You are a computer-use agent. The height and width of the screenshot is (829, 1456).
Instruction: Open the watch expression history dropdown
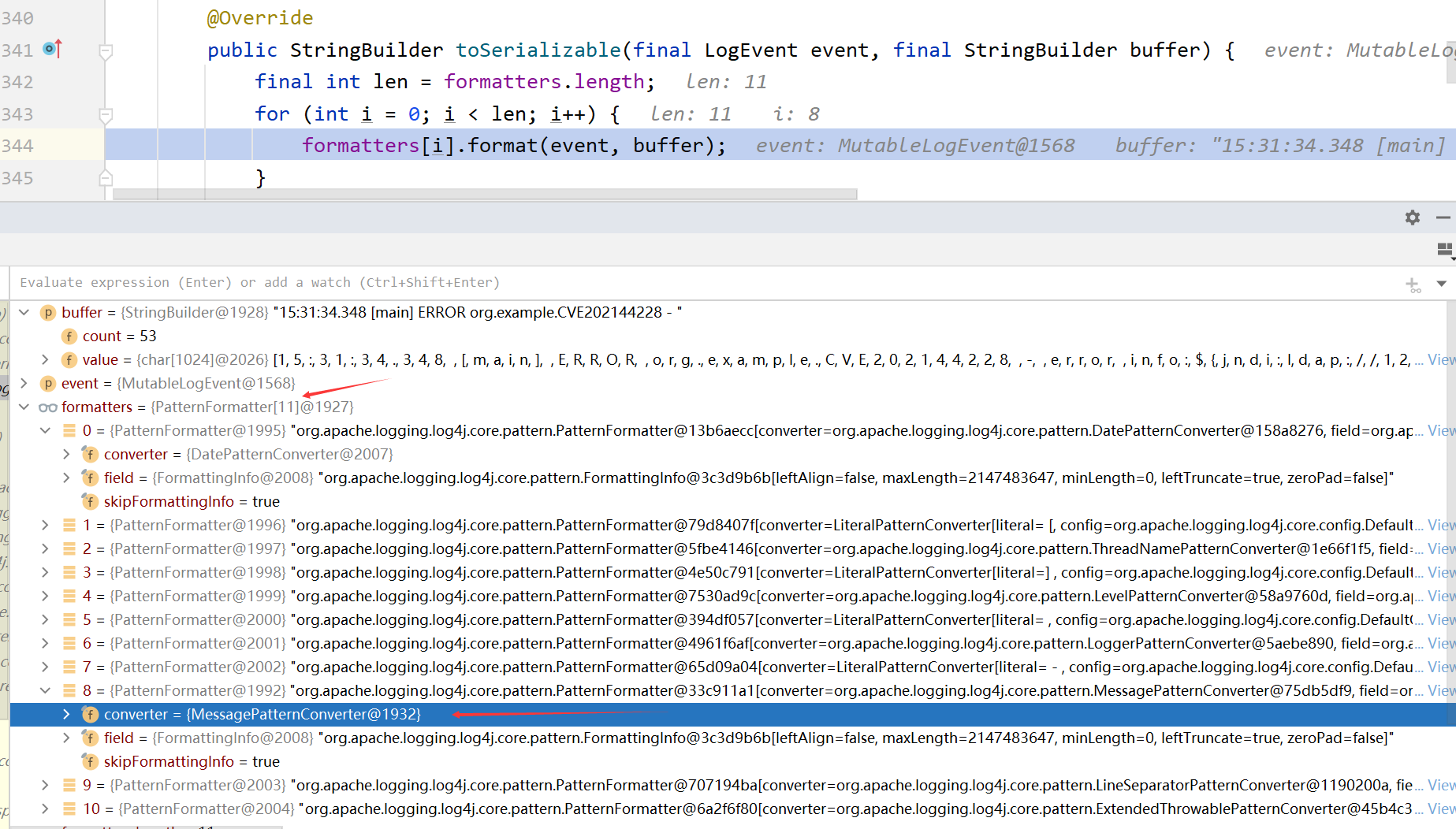coord(1441,284)
